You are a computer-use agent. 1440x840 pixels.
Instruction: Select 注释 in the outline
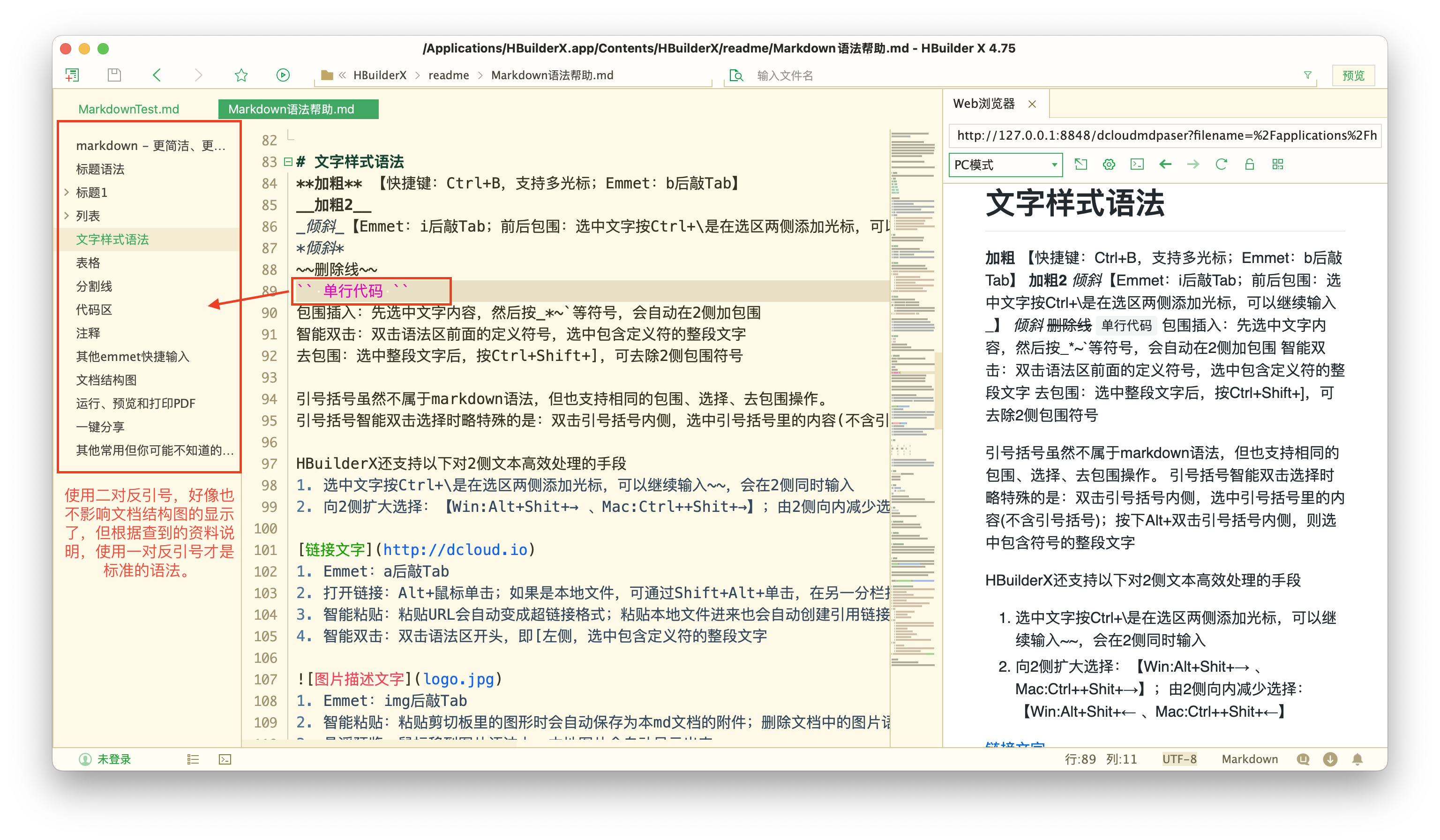click(88, 333)
